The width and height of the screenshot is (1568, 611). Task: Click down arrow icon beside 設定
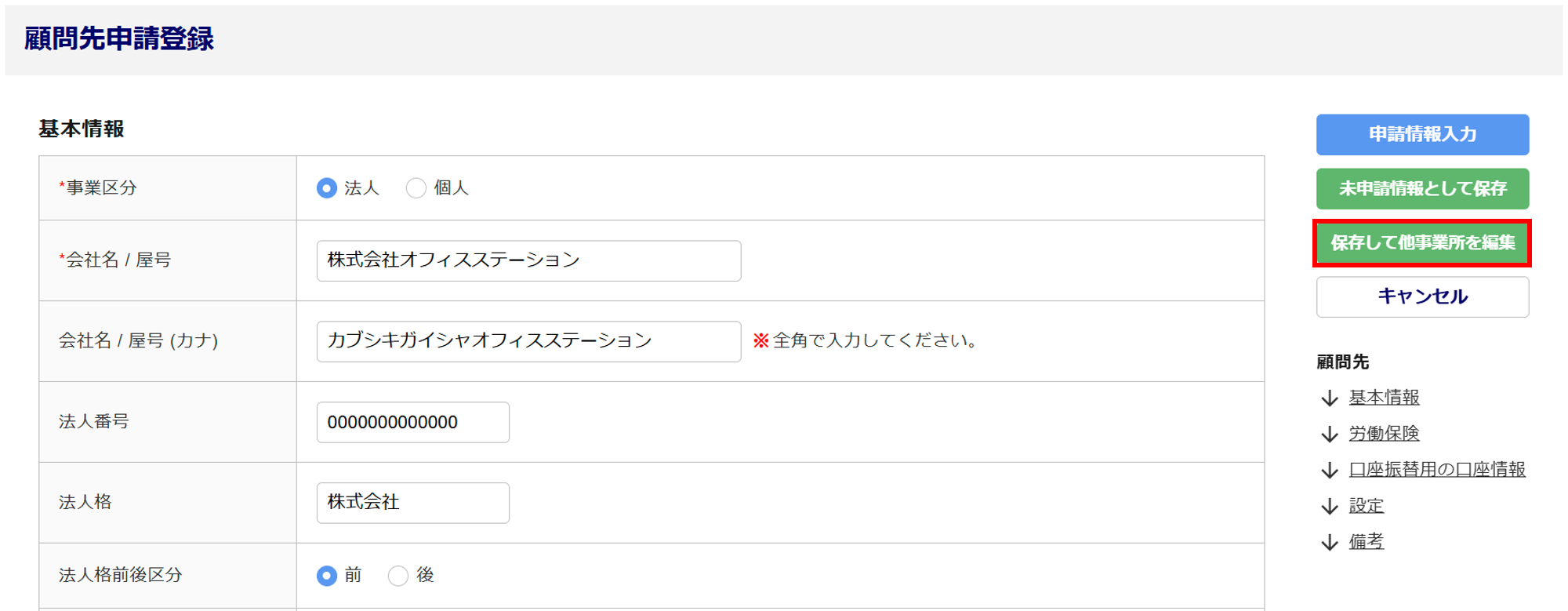[x=1329, y=507]
